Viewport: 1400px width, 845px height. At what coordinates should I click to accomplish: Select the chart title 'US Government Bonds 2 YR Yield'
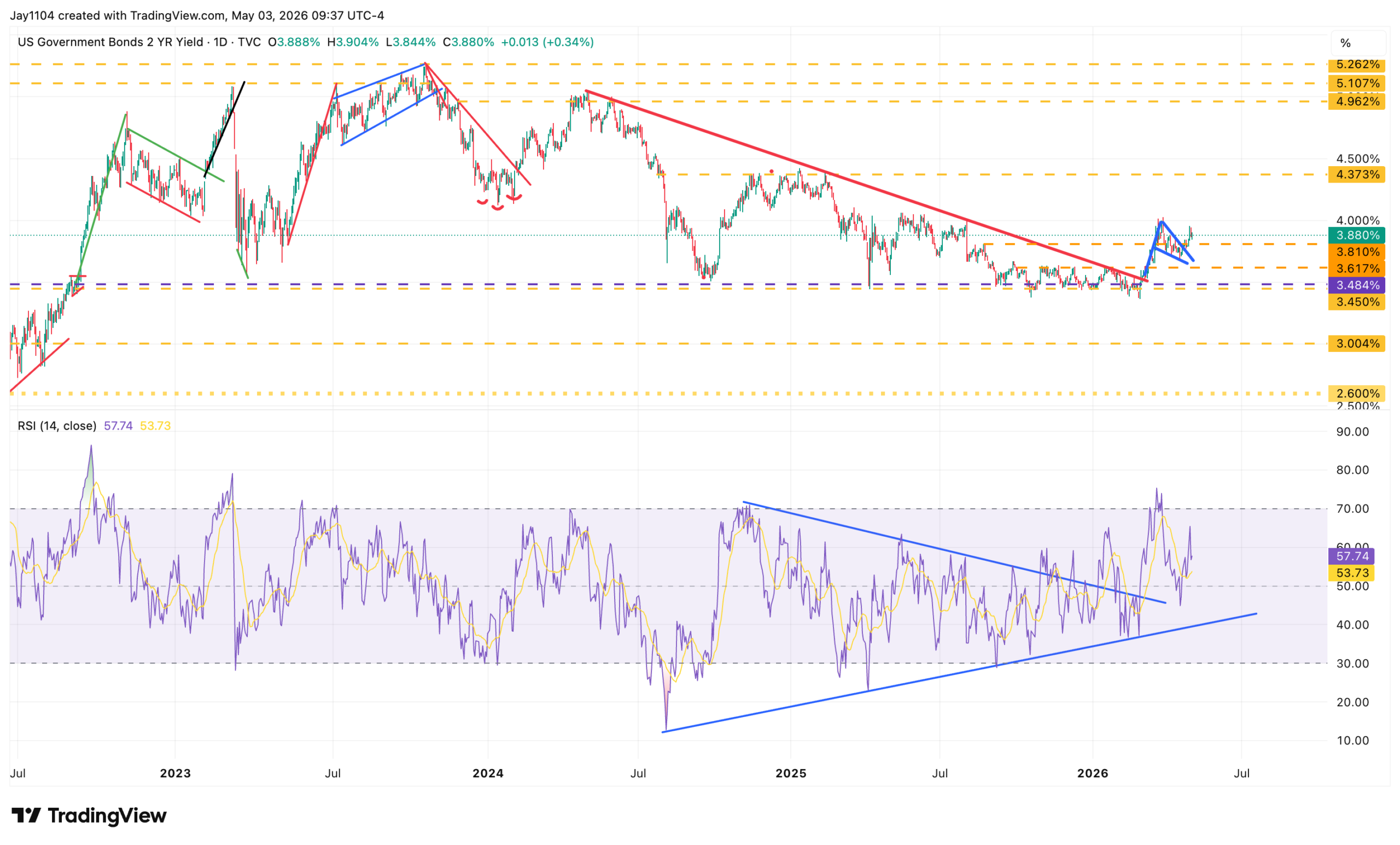[110, 42]
